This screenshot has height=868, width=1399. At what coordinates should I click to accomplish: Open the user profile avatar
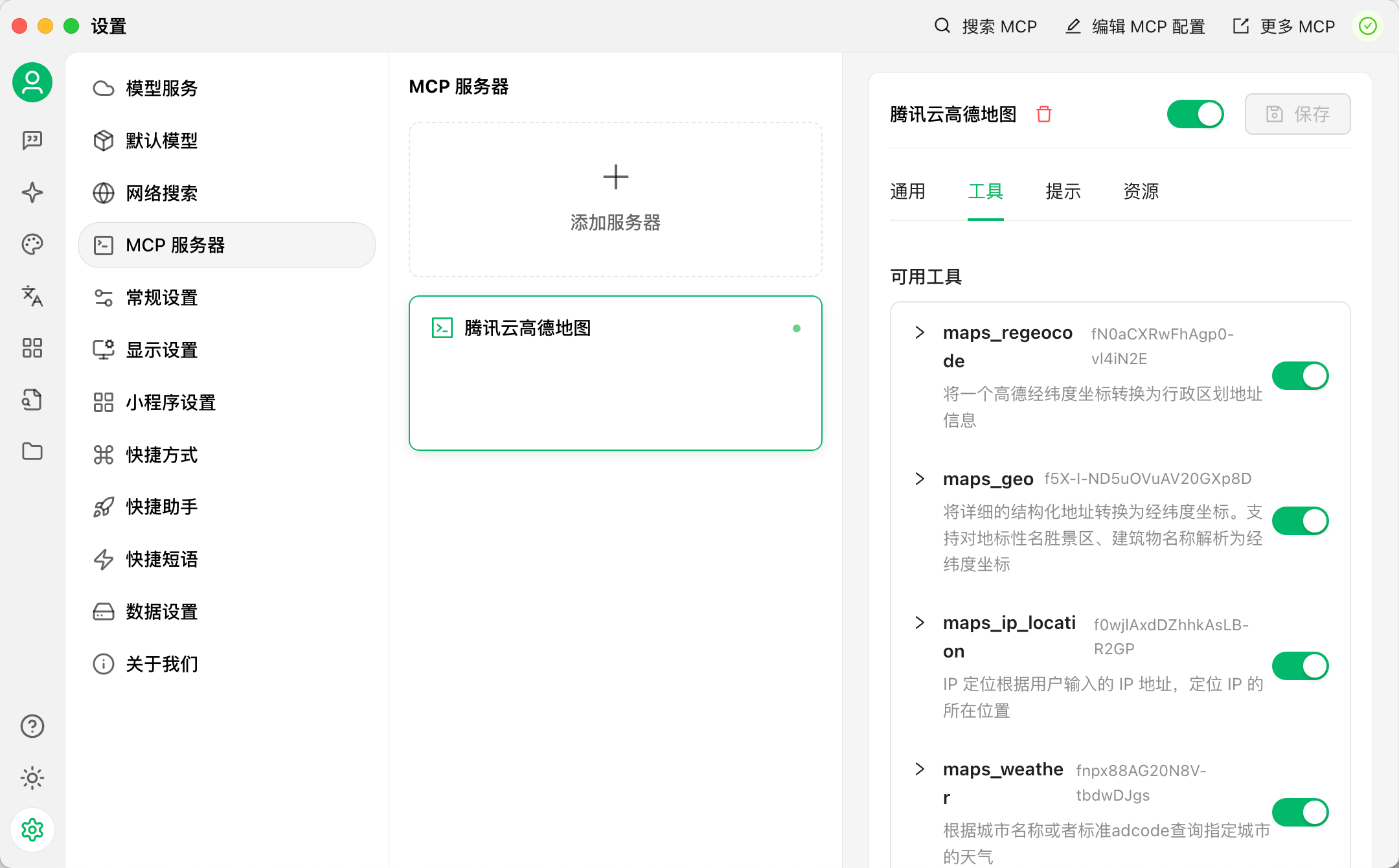pos(32,82)
